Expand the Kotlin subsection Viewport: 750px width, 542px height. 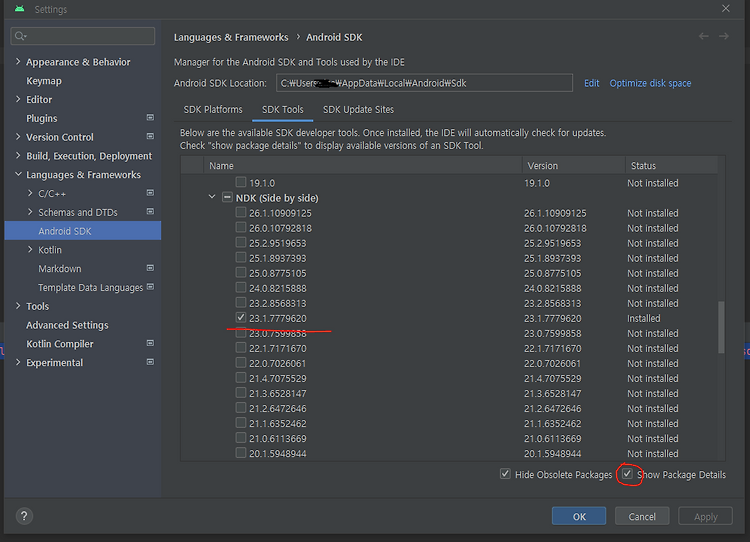[x=30, y=249]
